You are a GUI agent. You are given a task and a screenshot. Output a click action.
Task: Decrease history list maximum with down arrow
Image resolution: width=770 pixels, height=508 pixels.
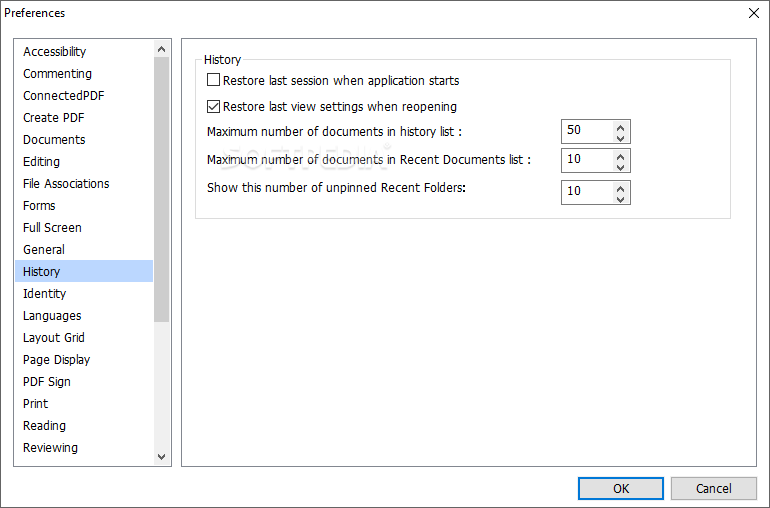620,138
